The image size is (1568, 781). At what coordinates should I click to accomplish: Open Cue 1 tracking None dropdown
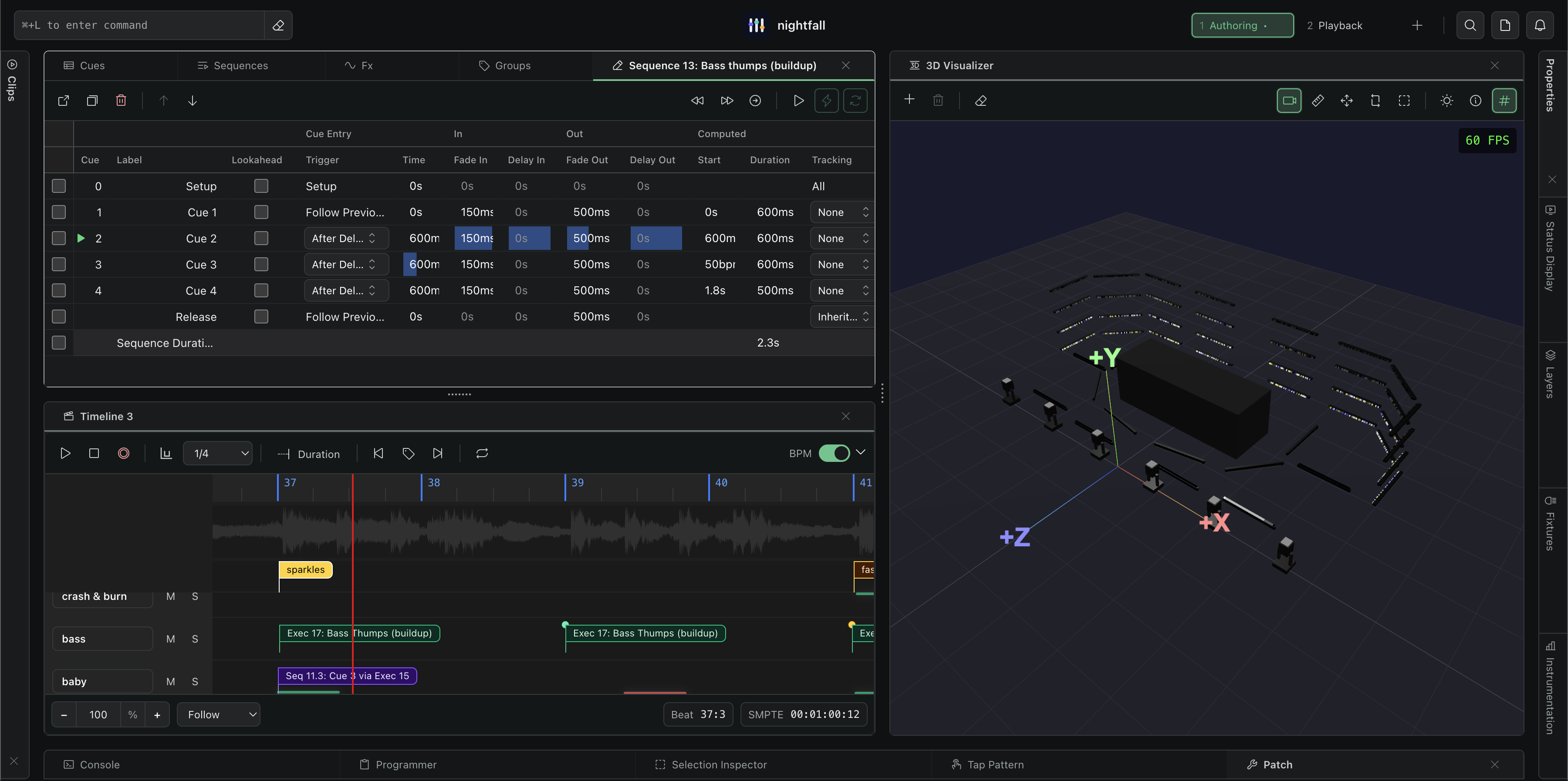[842, 212]
